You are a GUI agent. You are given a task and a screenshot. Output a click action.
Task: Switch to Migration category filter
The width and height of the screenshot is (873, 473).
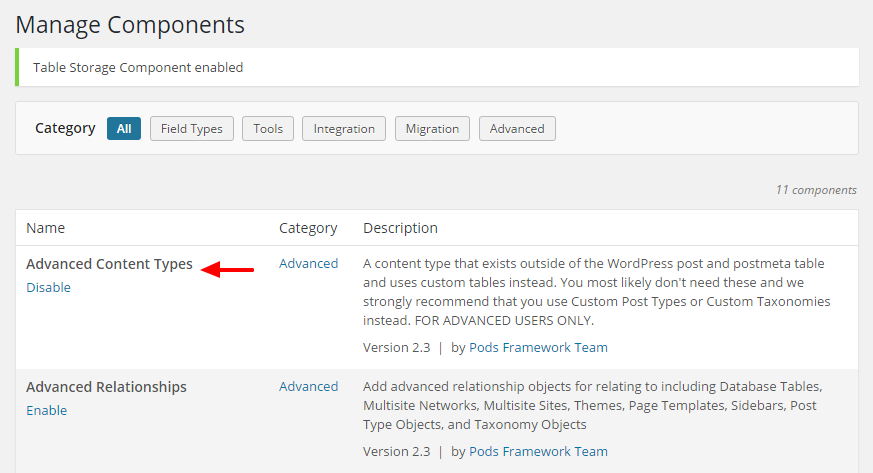(432, 129)
